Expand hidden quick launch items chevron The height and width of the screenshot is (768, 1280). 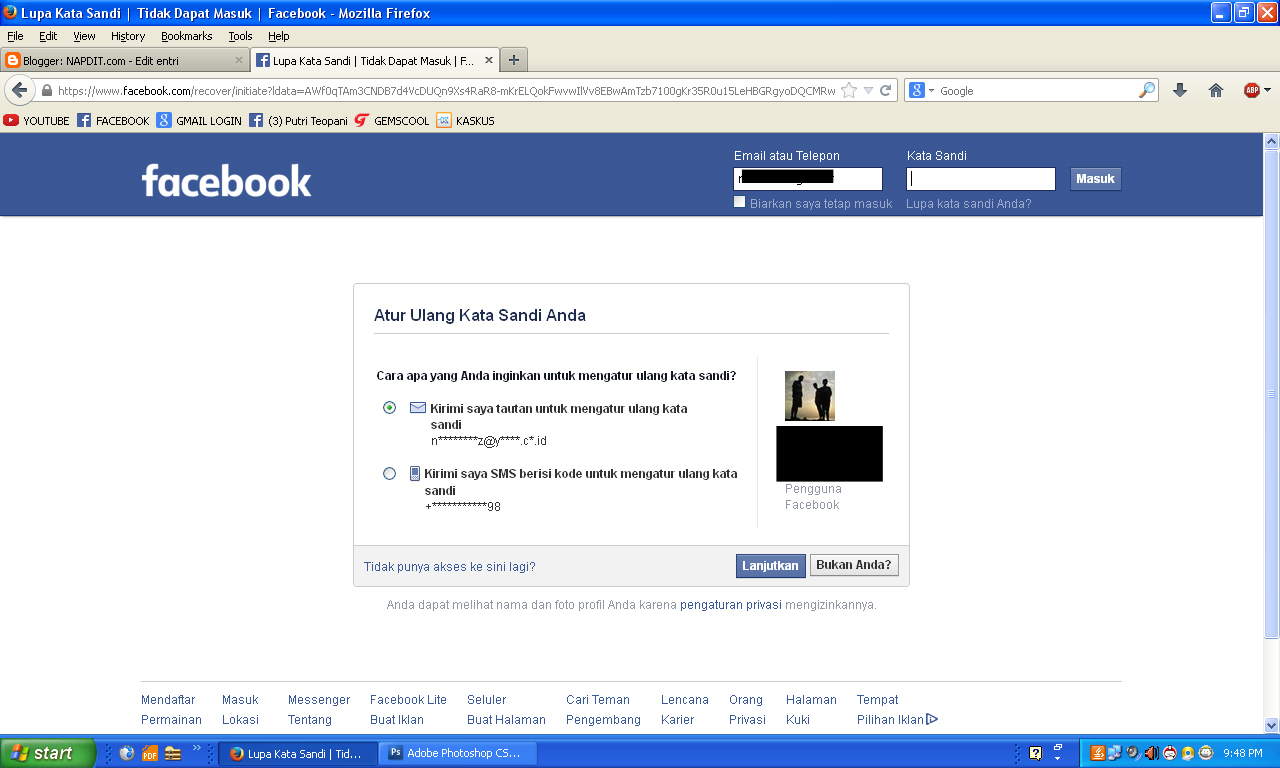point(197,748)
